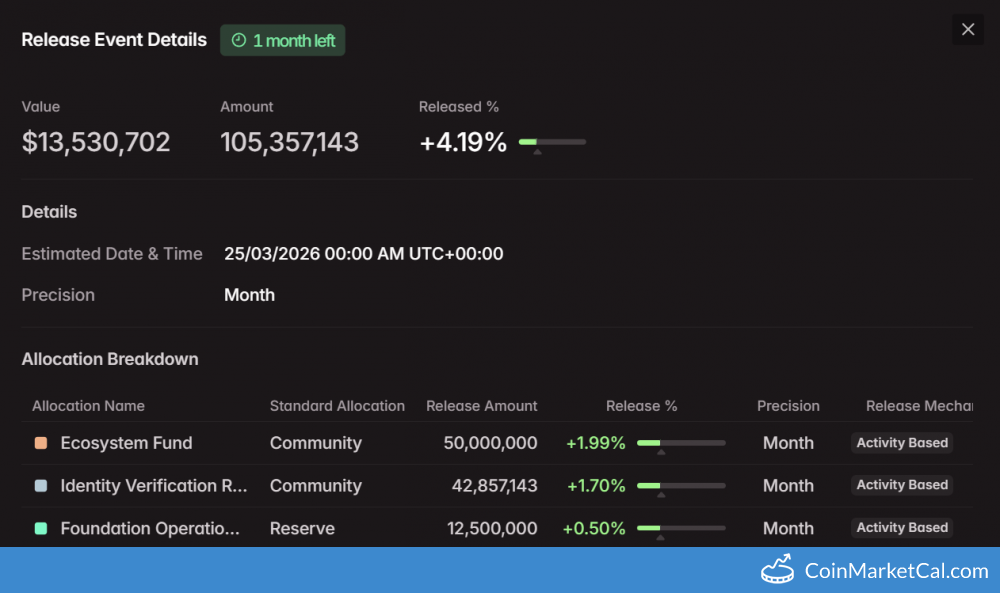Select the Ecosystem Fund row name

126,443
